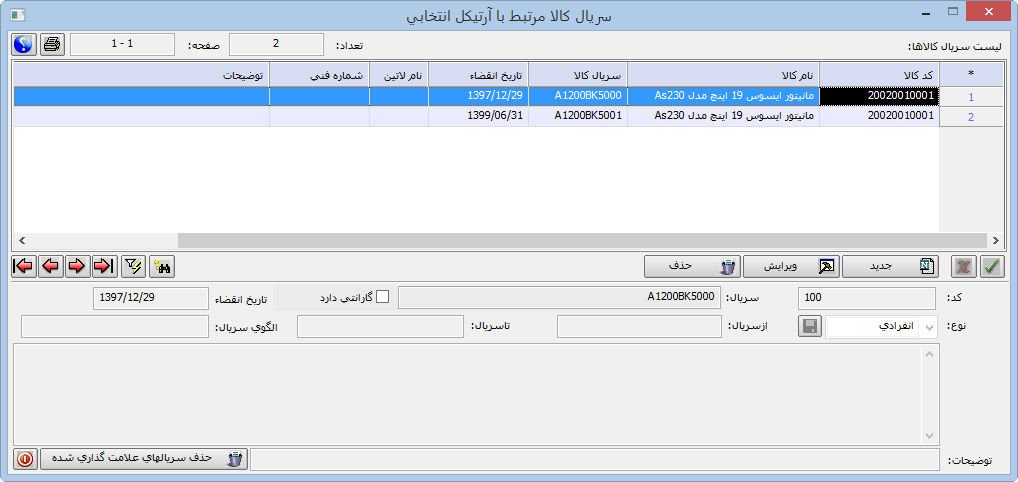Click the سریال کالا column header
This screenshot has width=1018, height=482.
[x=578, y=75]
